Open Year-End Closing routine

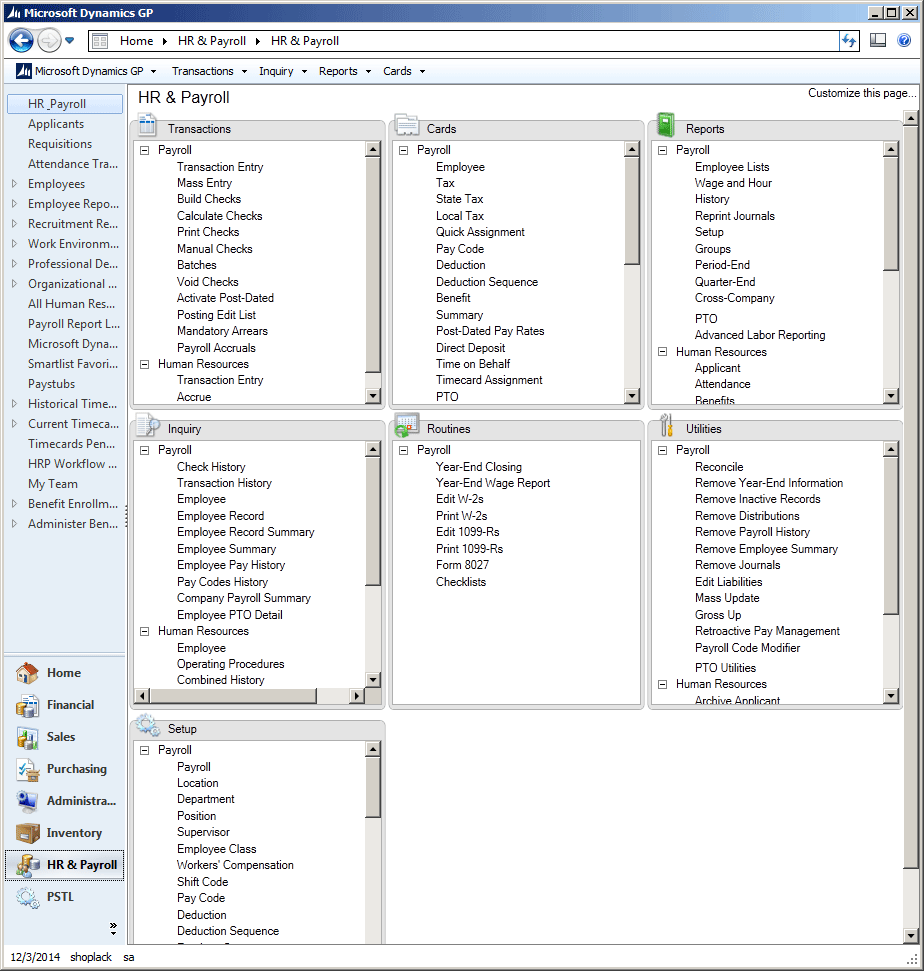tap(479, 467)
